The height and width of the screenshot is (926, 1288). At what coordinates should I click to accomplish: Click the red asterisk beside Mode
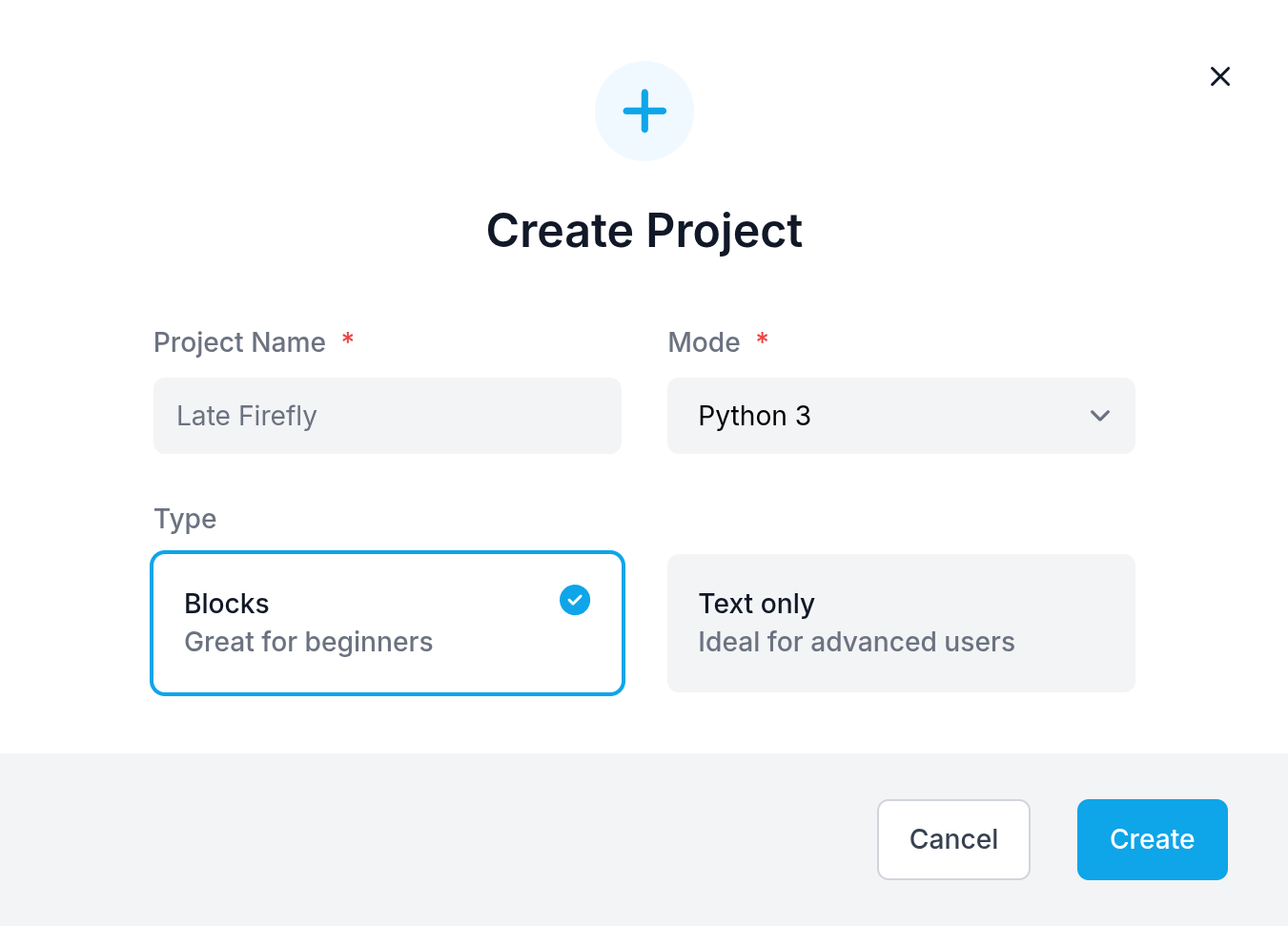pos(762,339)
